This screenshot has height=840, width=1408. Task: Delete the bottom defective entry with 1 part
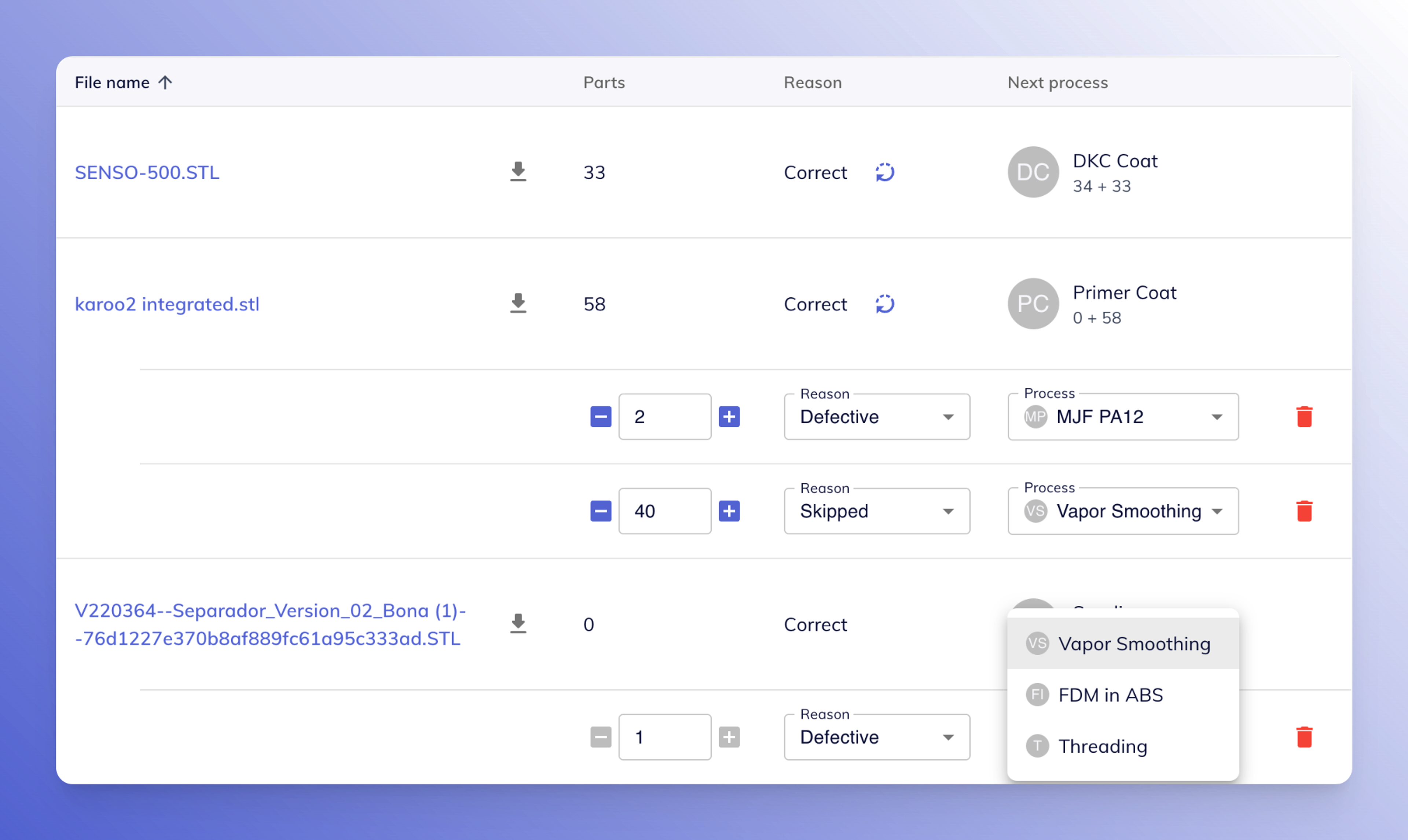click(x=1304, y=737)
